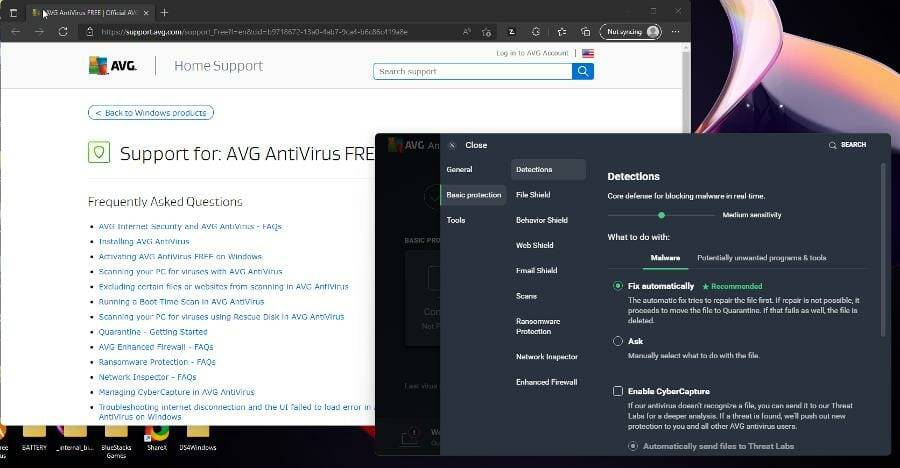Open the Tools settings section
The image size is (900, 468).
(456, 220)
